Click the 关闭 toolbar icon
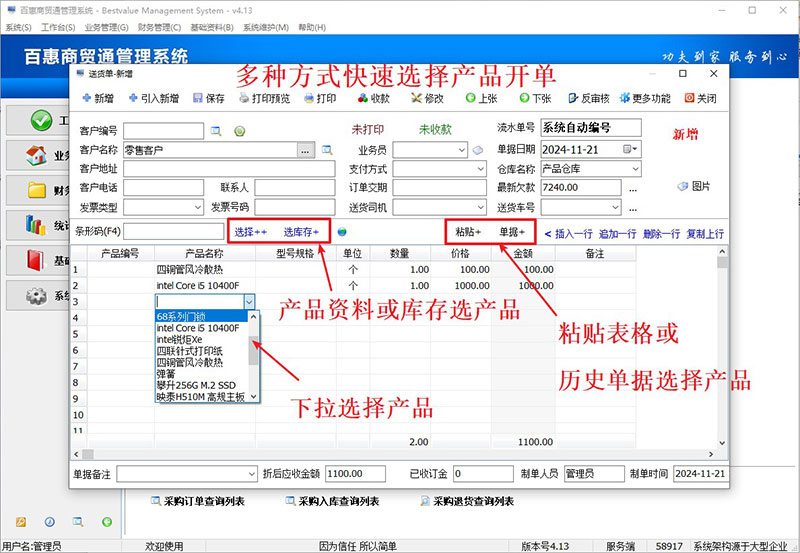This screenshot has width=800, height=553. (689, 98)
